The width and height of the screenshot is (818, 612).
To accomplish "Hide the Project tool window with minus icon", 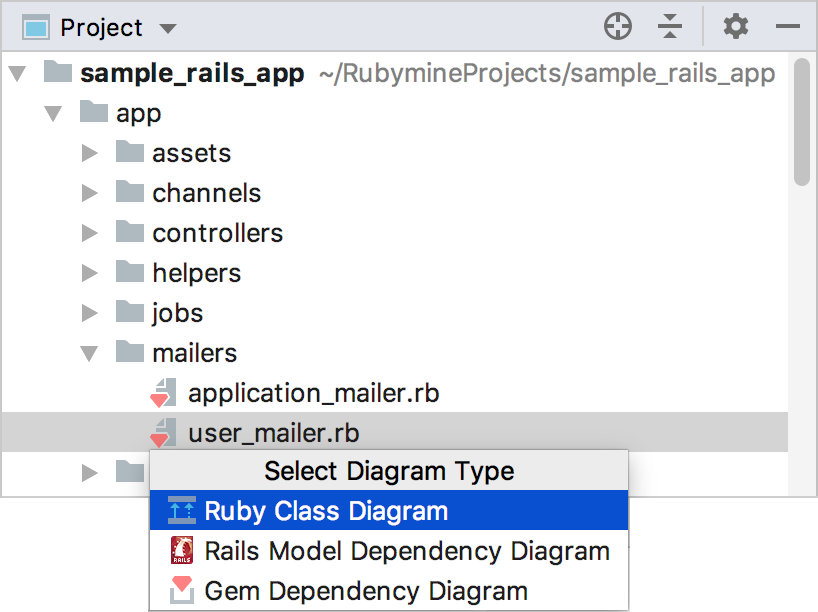I will point(787,26).
